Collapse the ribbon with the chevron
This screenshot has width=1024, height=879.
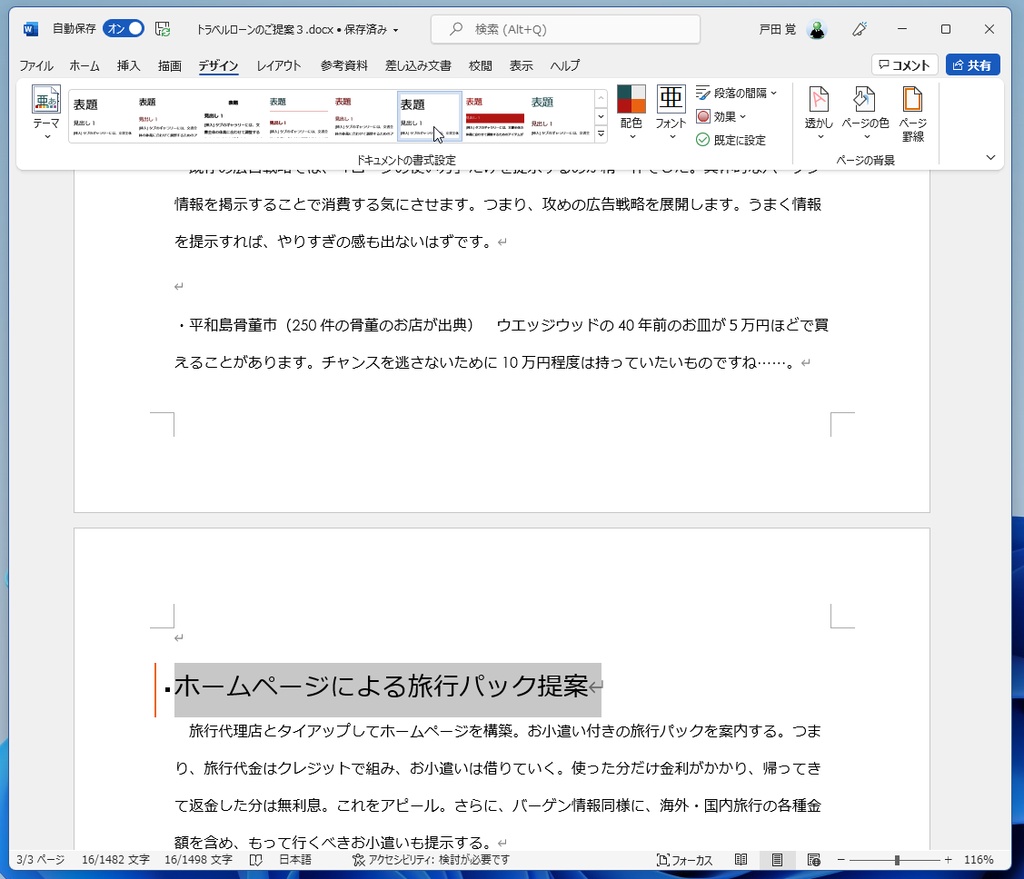(x=990, y=157)
